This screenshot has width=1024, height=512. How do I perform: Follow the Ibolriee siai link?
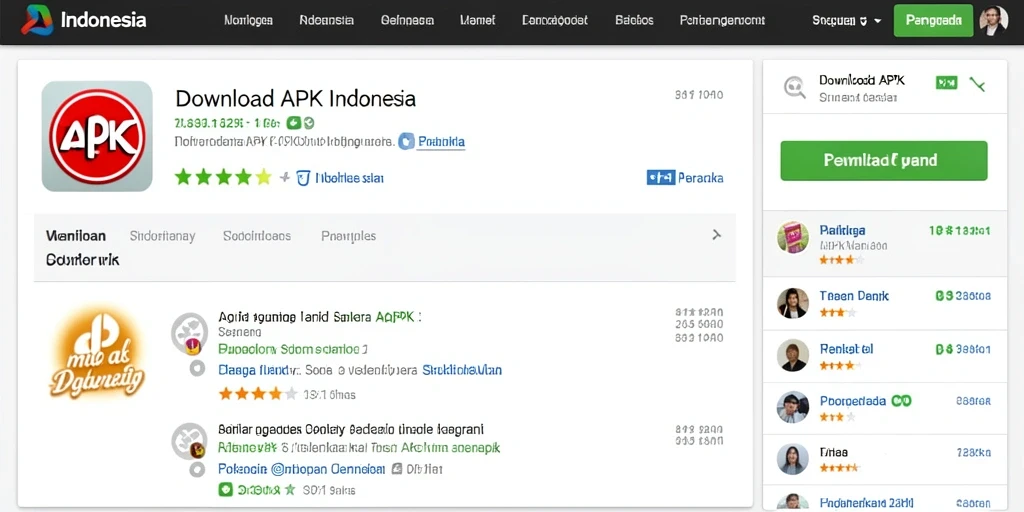(x=349, y=178)
